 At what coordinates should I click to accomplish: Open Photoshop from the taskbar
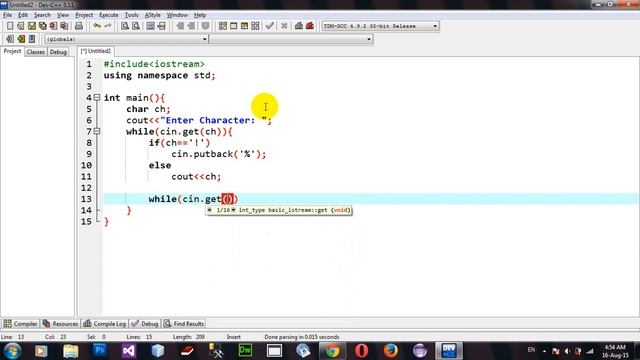tap(100, 351)
